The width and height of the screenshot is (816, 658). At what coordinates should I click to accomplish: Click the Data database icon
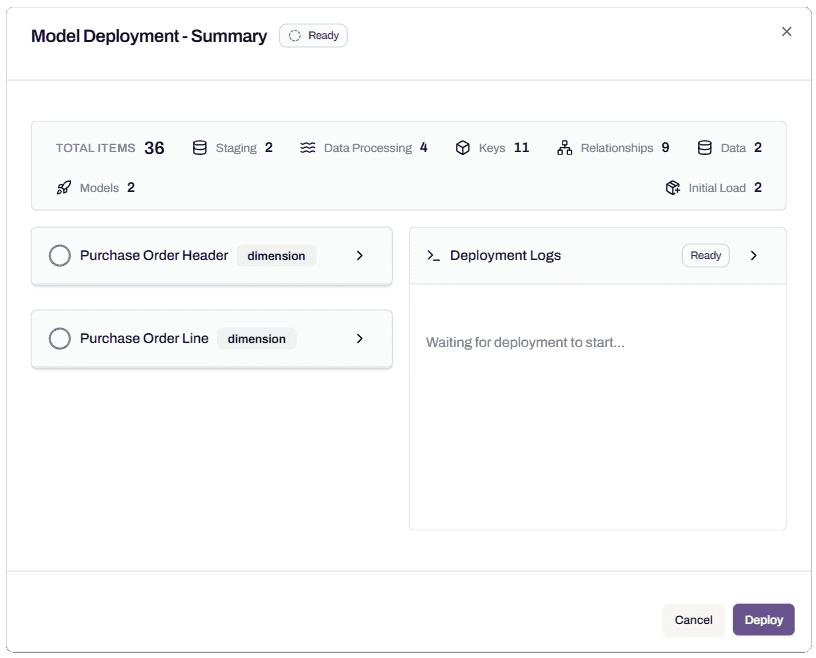pyautogui.click(x=705, y=148)
